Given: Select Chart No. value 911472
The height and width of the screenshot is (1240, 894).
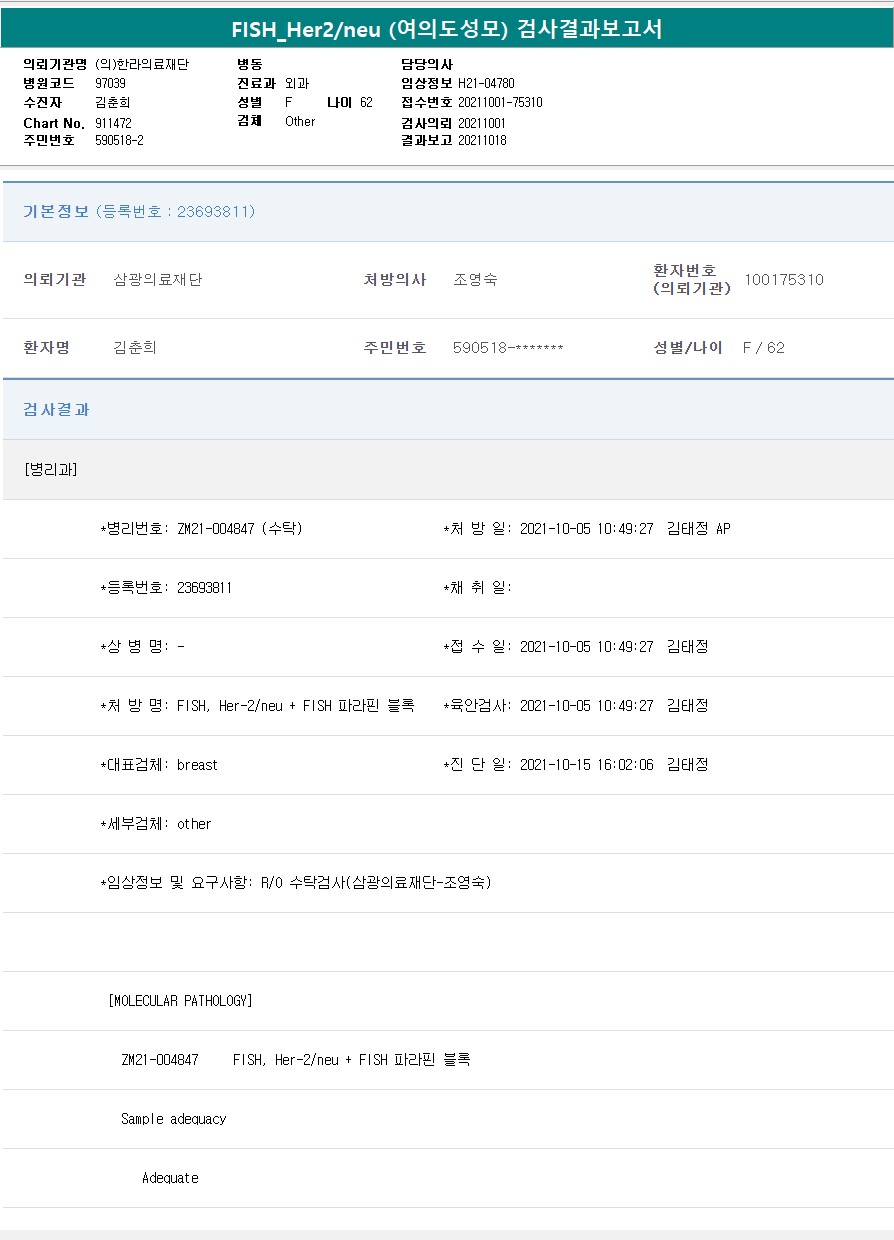Looking at the screenshot, I should (113, 122).
